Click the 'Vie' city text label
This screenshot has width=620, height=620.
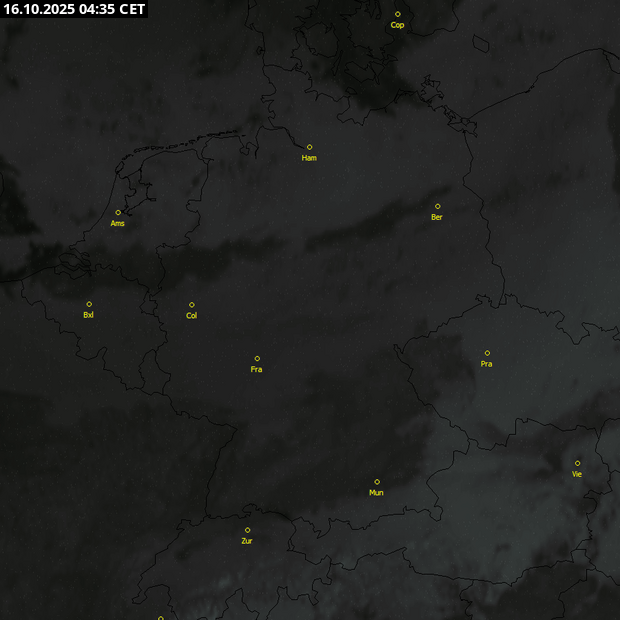(577, 474)
